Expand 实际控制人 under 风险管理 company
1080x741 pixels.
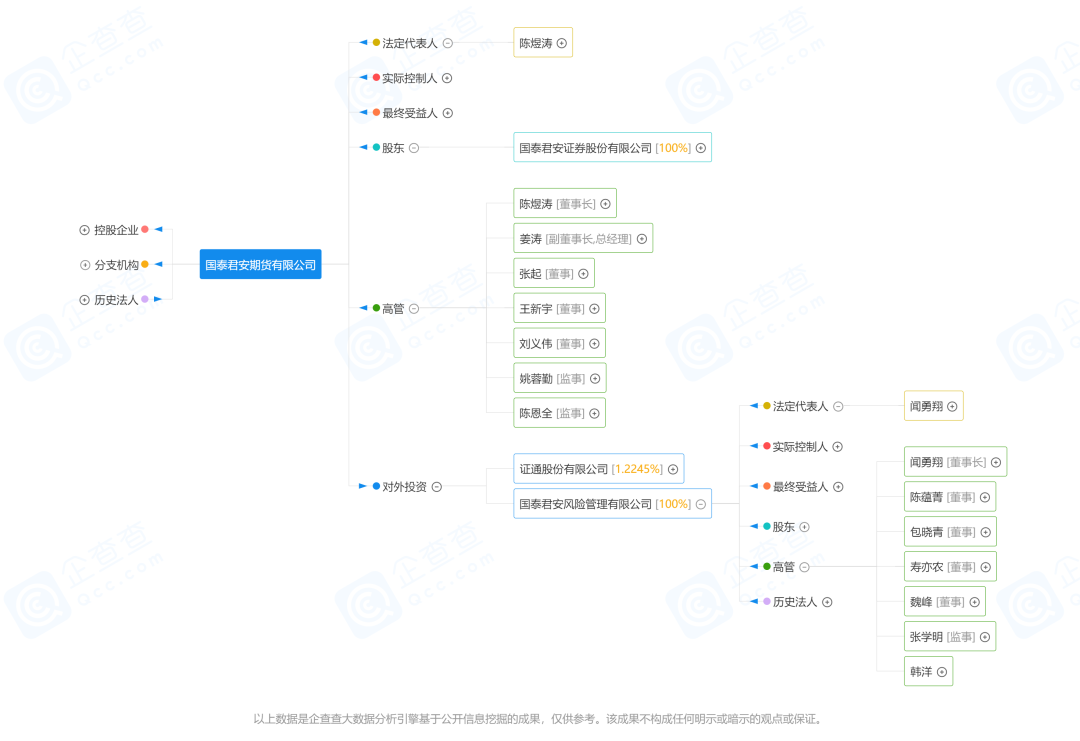click(x=838, y=447)
